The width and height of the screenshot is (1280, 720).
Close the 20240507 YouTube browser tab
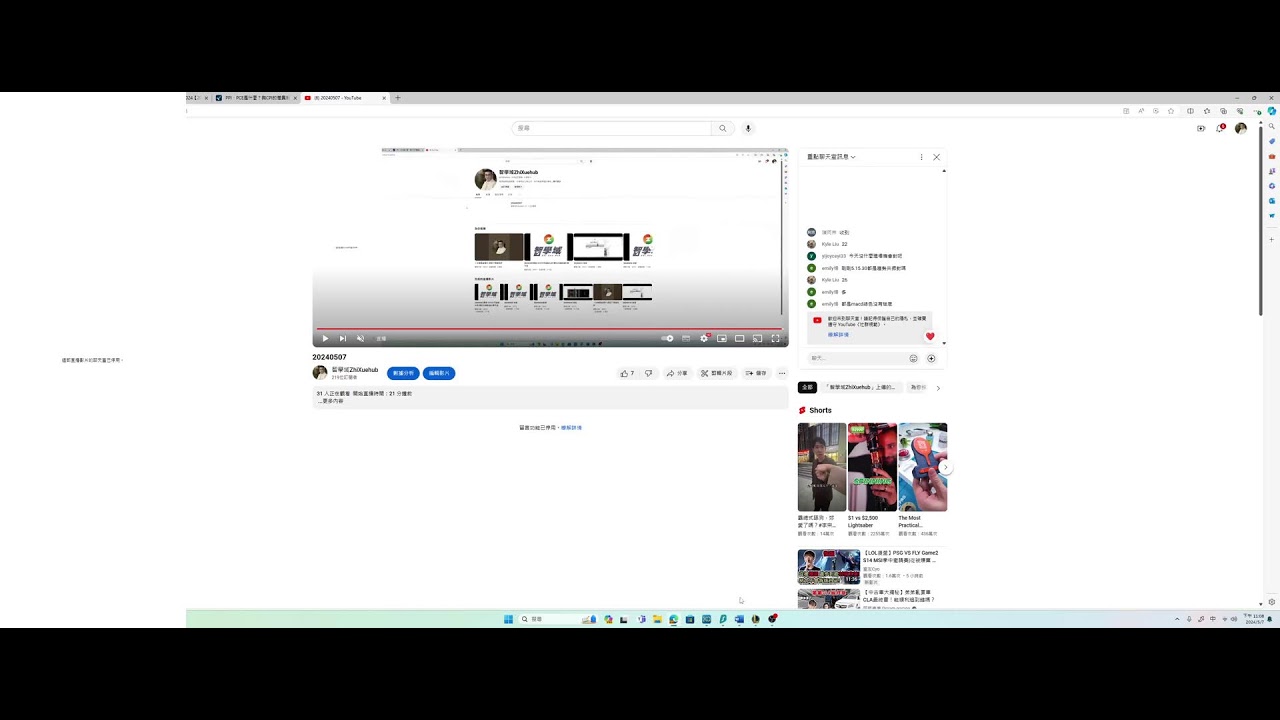[x=384, y=98]
